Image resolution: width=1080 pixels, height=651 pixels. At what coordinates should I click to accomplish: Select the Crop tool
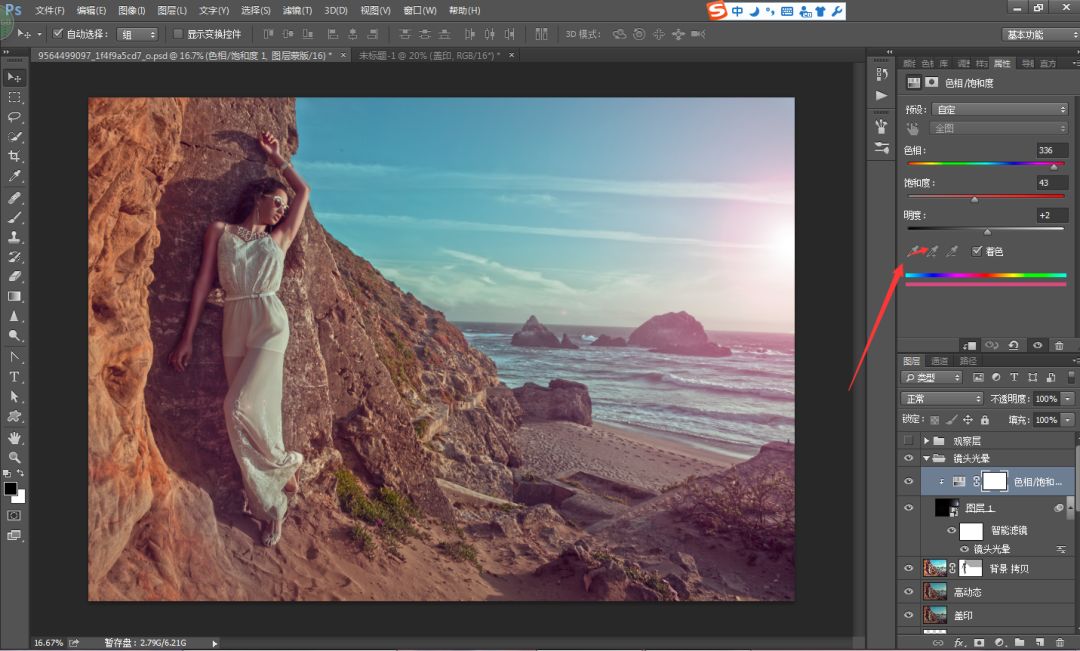pyautogui.click(x=15, y=156)
